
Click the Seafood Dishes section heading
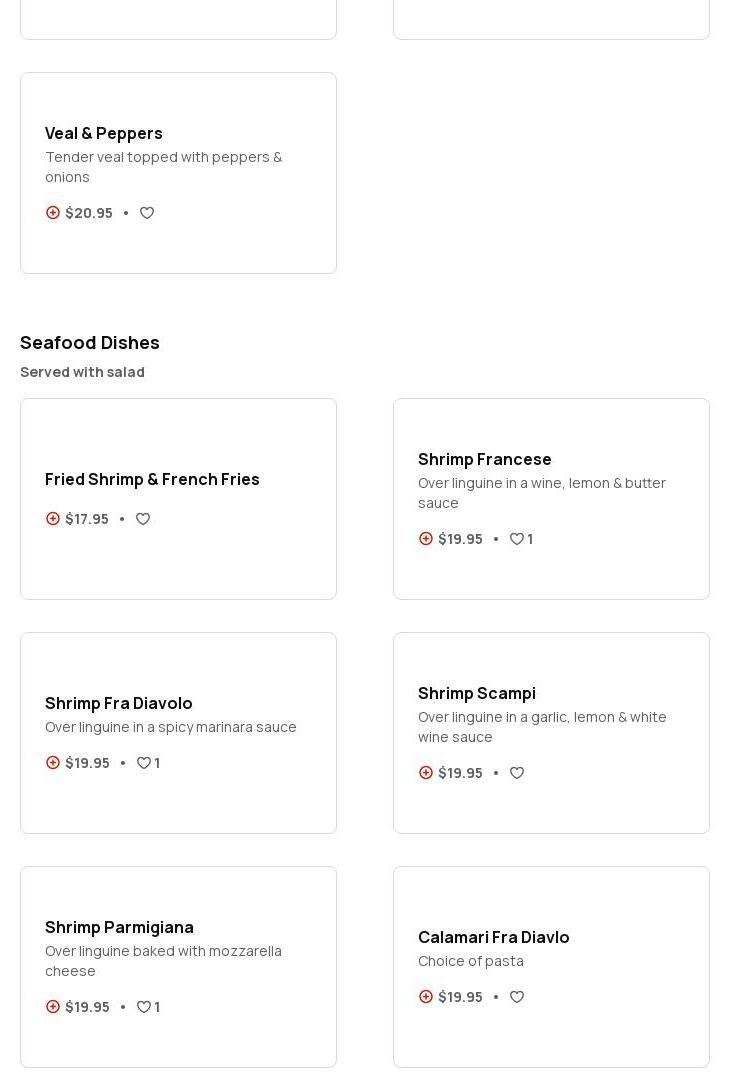tap(90, 342)
